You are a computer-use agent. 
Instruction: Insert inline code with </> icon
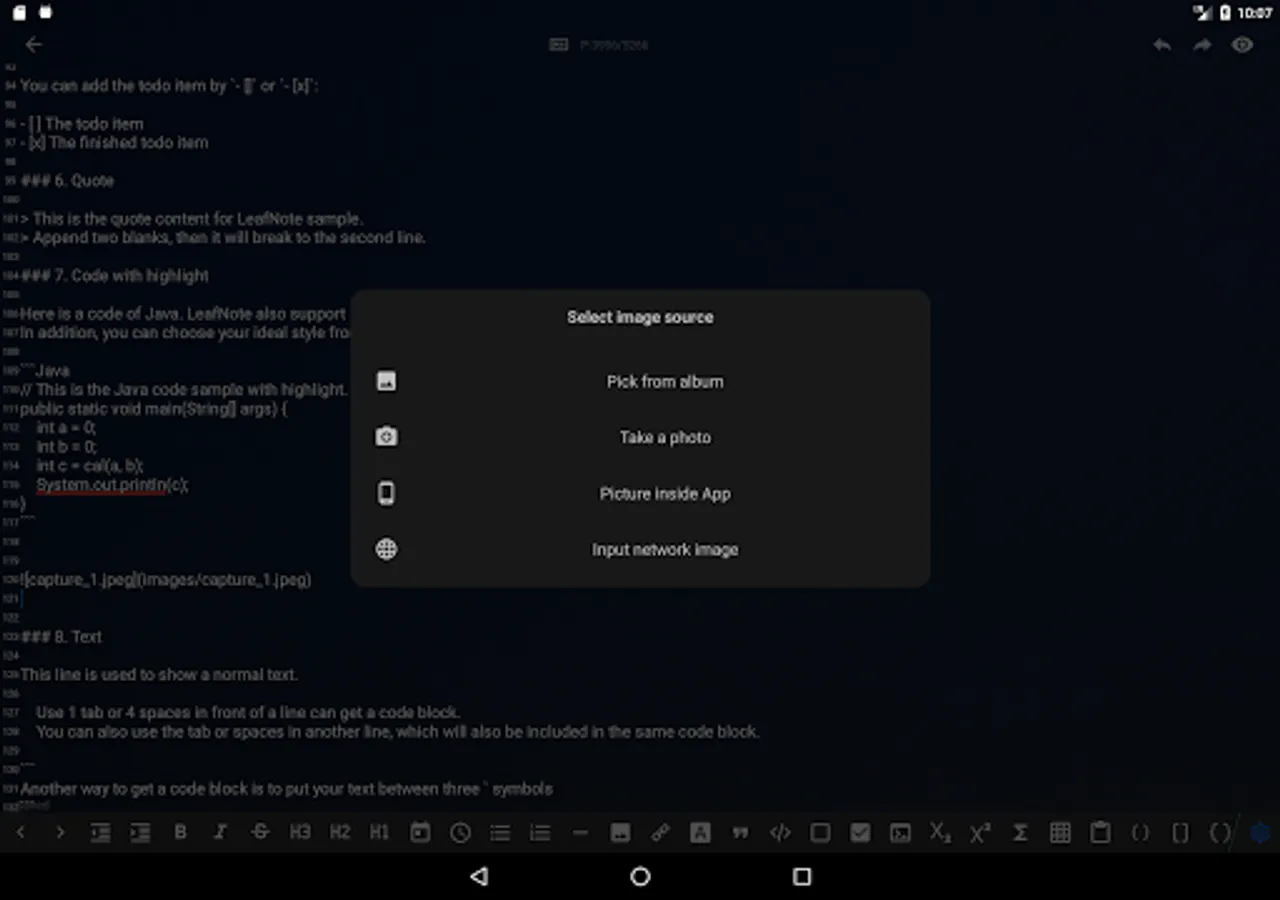780,832
